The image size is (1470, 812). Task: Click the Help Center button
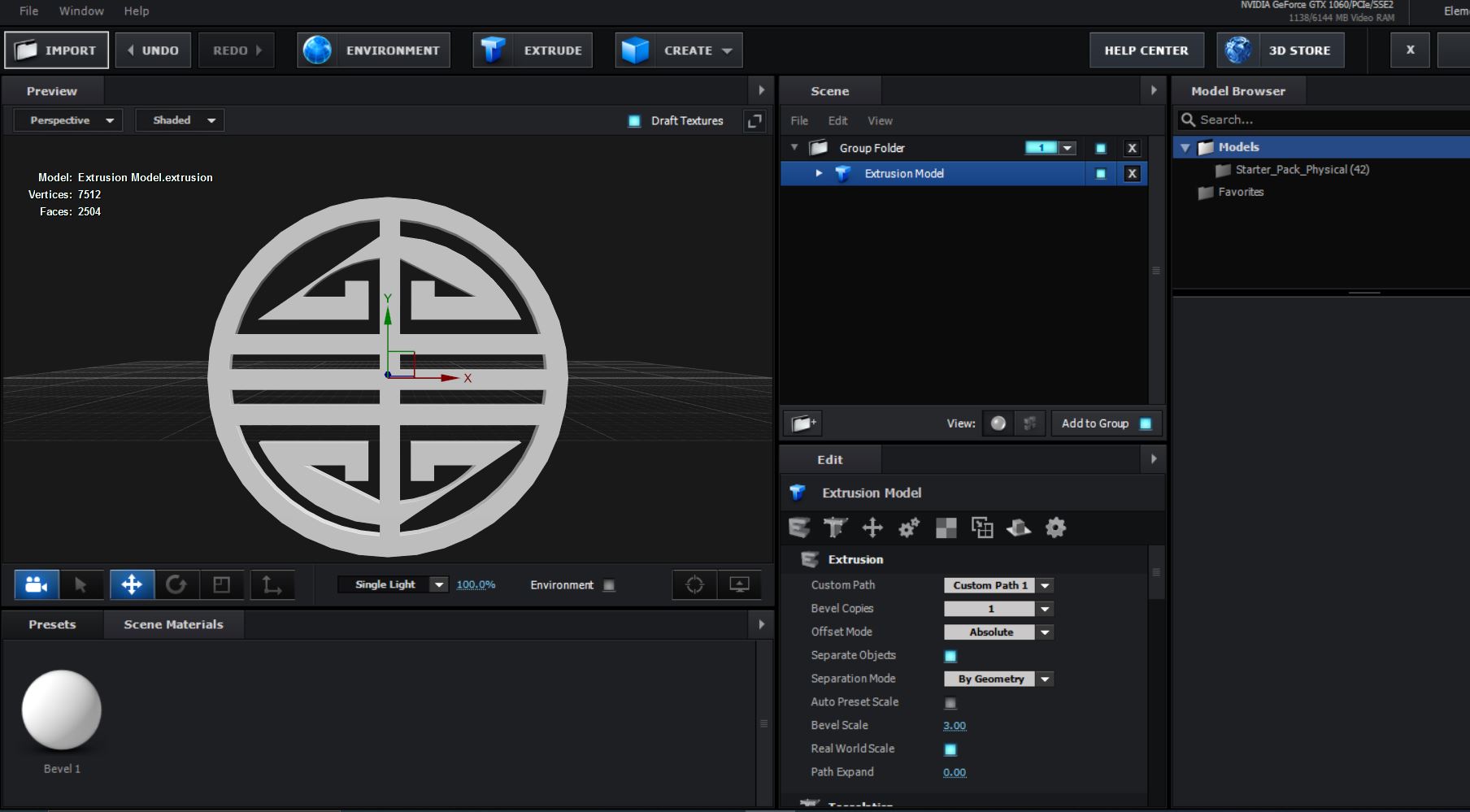1146,50
